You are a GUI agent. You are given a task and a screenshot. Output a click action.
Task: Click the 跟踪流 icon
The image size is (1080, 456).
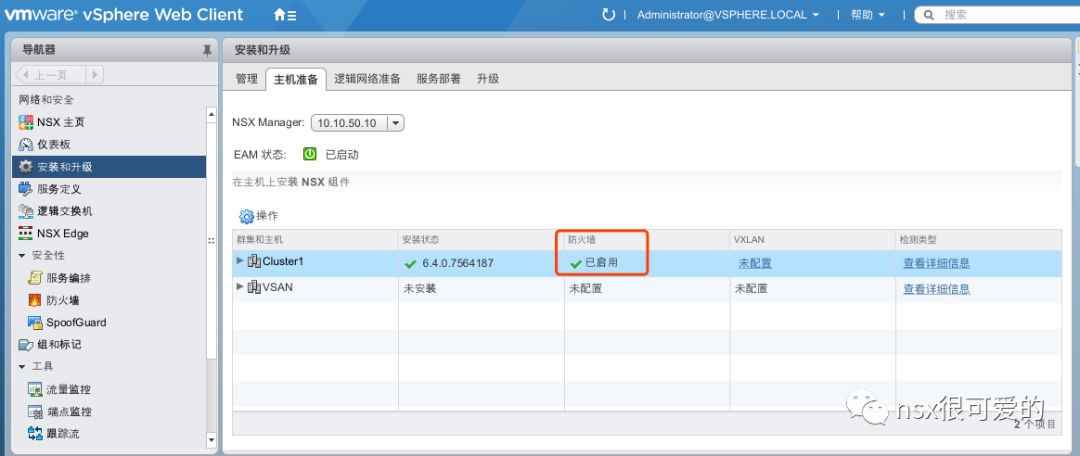click(35, 433)
